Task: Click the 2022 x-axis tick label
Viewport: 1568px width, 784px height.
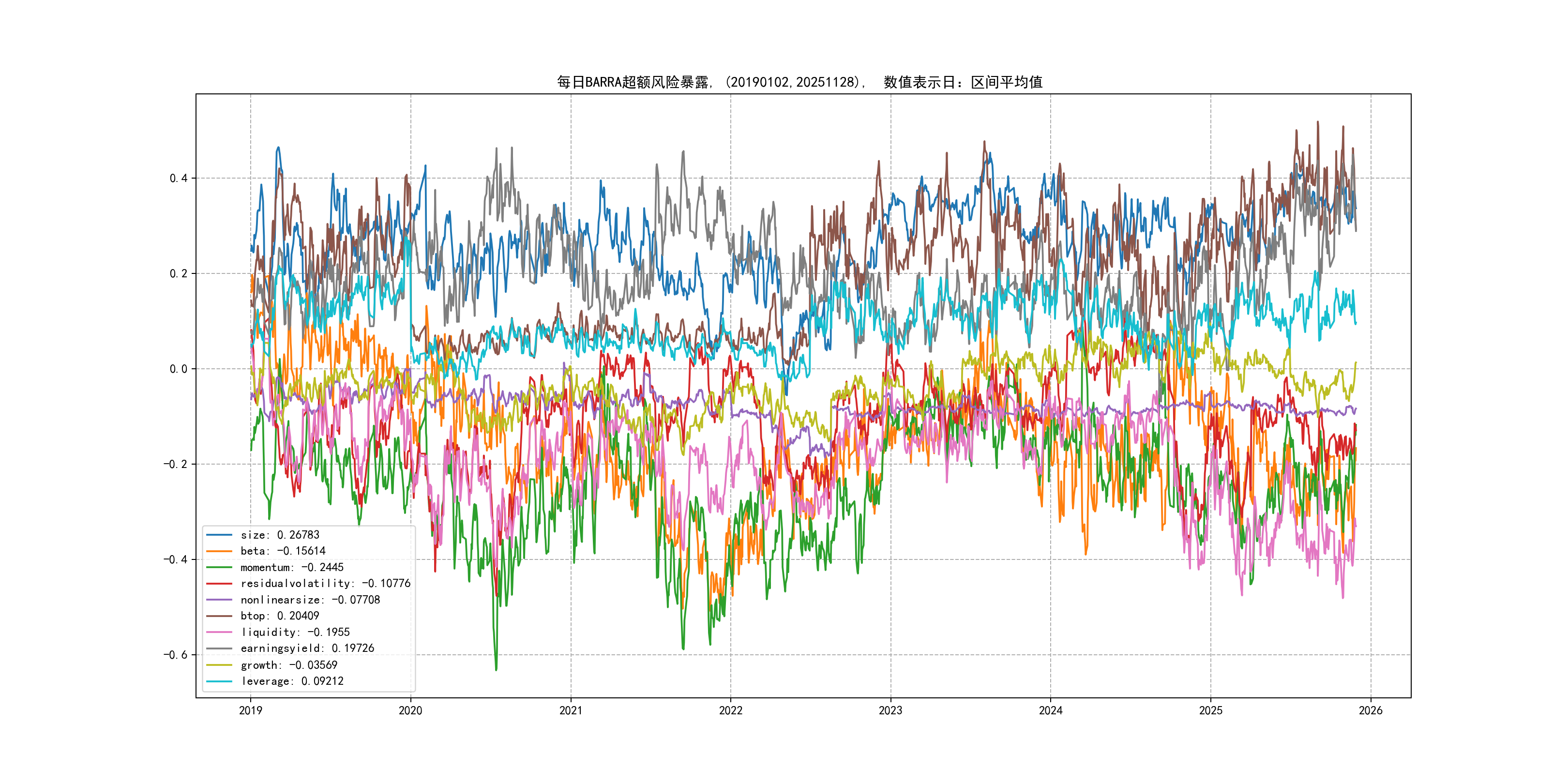Action: coord(730,710)
